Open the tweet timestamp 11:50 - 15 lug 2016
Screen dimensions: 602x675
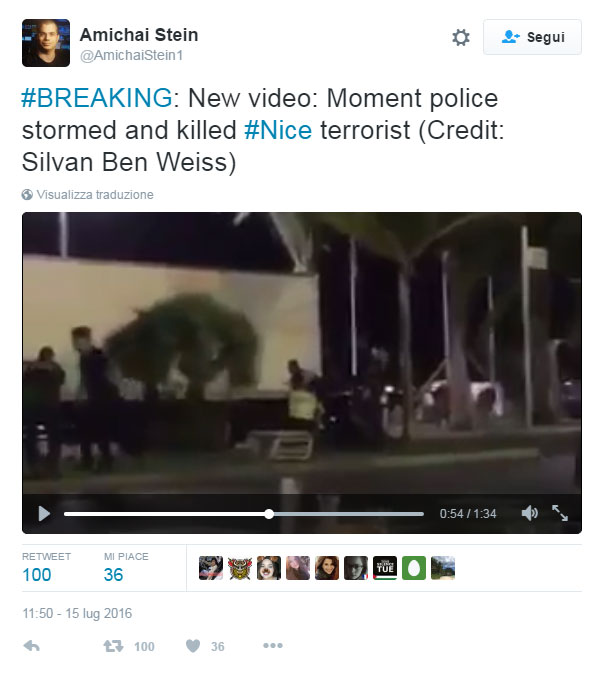tap(77, 613)
